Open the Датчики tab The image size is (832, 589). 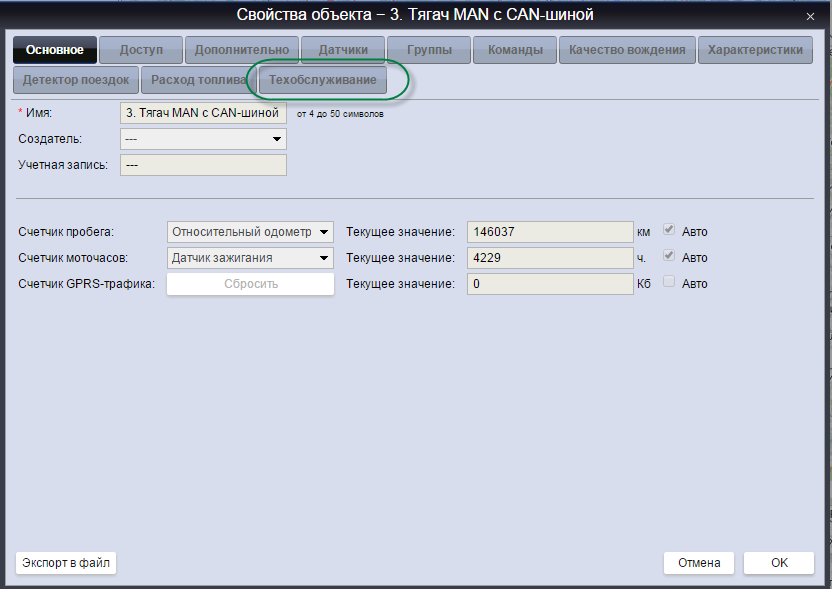coord(343,50)
